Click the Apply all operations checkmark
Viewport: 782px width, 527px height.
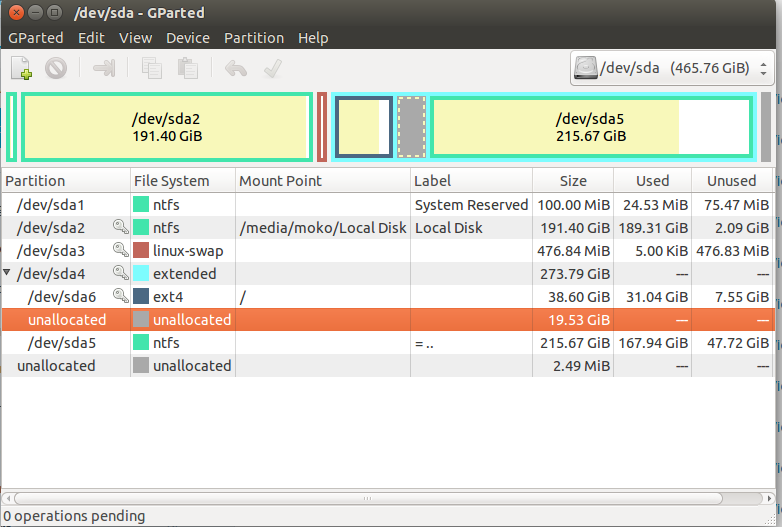point(271,68)
